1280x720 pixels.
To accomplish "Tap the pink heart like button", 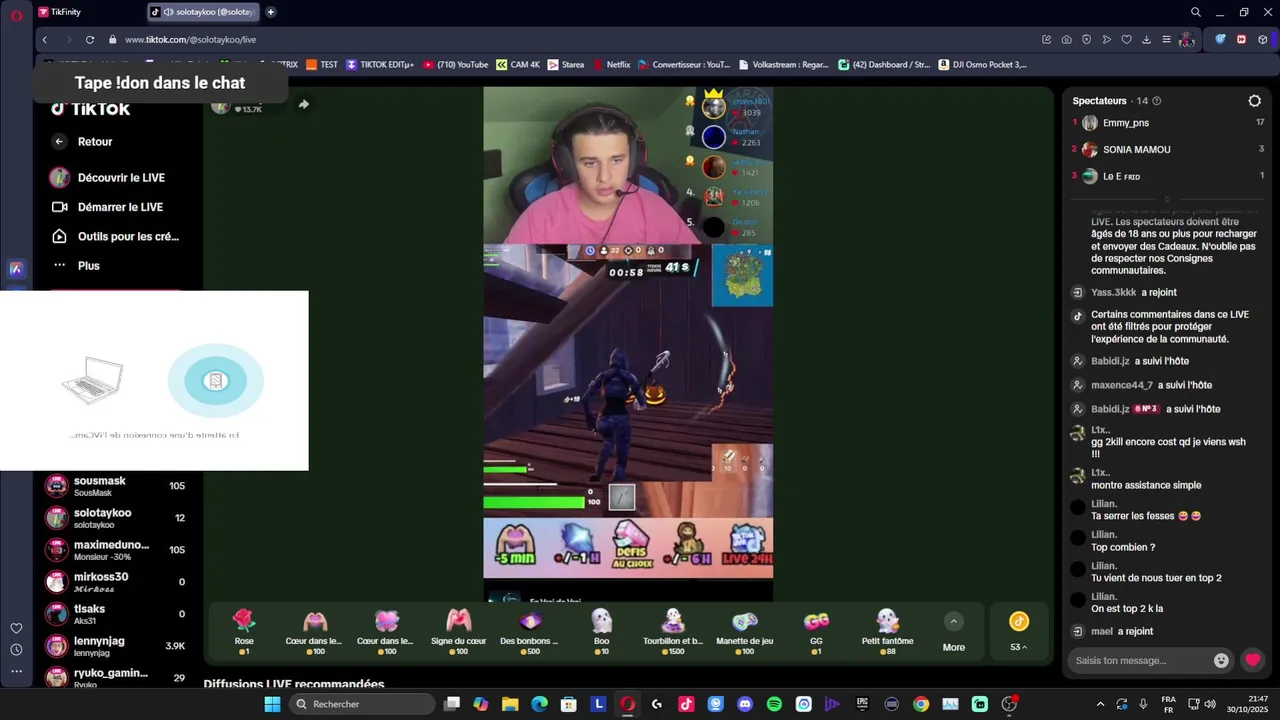I will pos(1252,660).
